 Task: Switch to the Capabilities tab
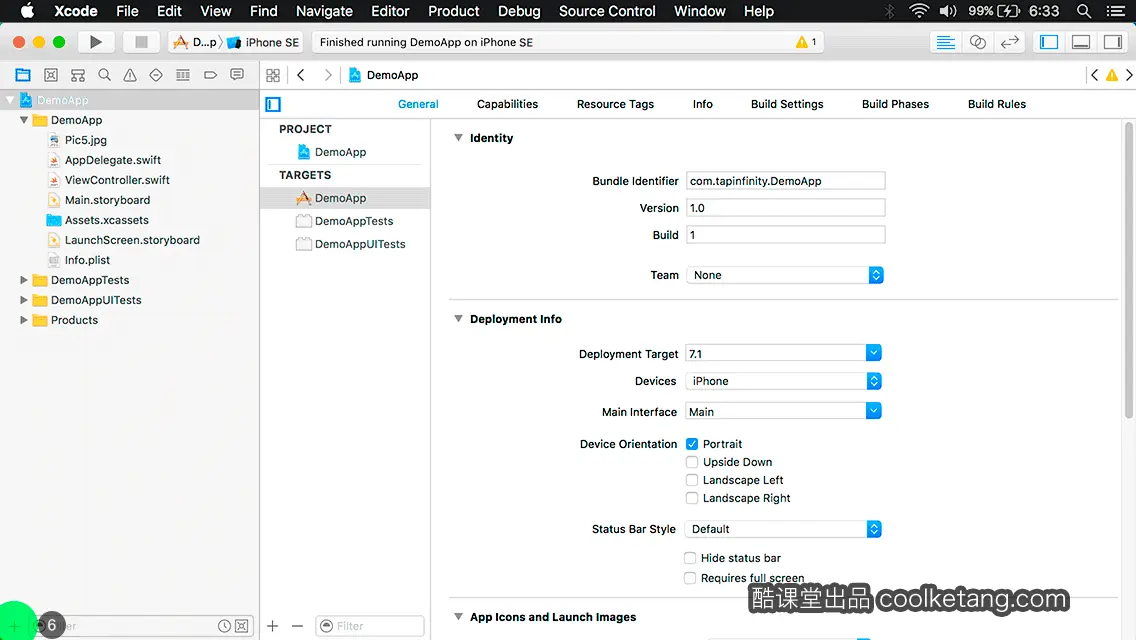507,104
